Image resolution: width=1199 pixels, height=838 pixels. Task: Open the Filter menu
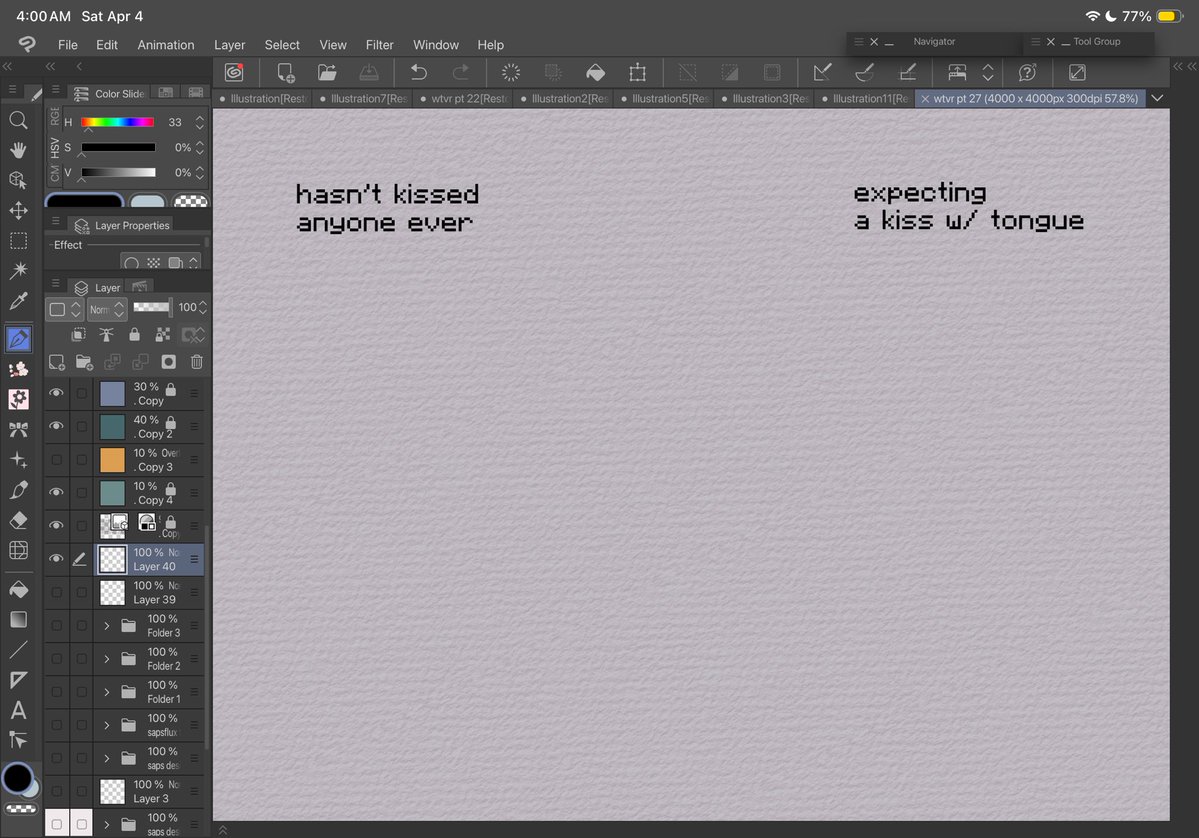pyautogui.click(x=379, y=45)
